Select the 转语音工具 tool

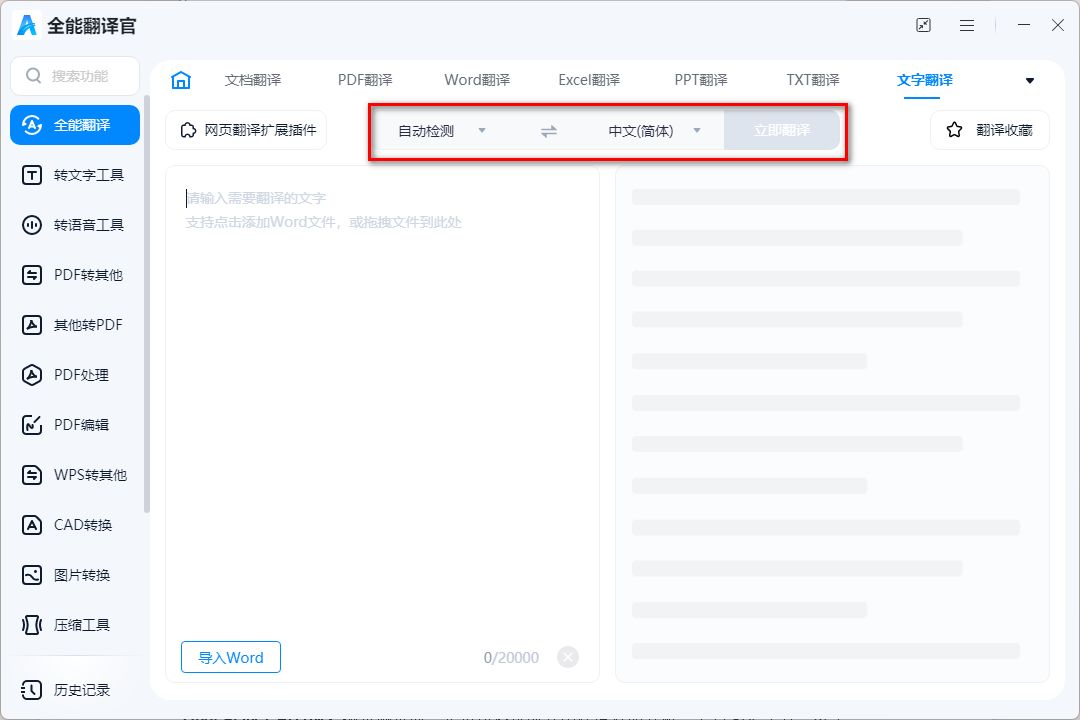coord(75,225)
